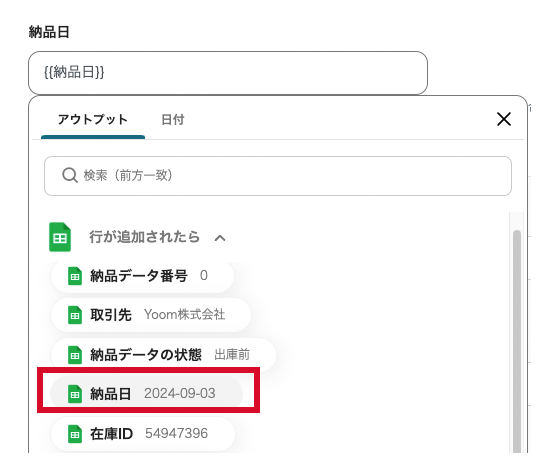Select the 納品日 2024-09-03 output item
This screenshot has height=472, width=551.
coord(147,394)
